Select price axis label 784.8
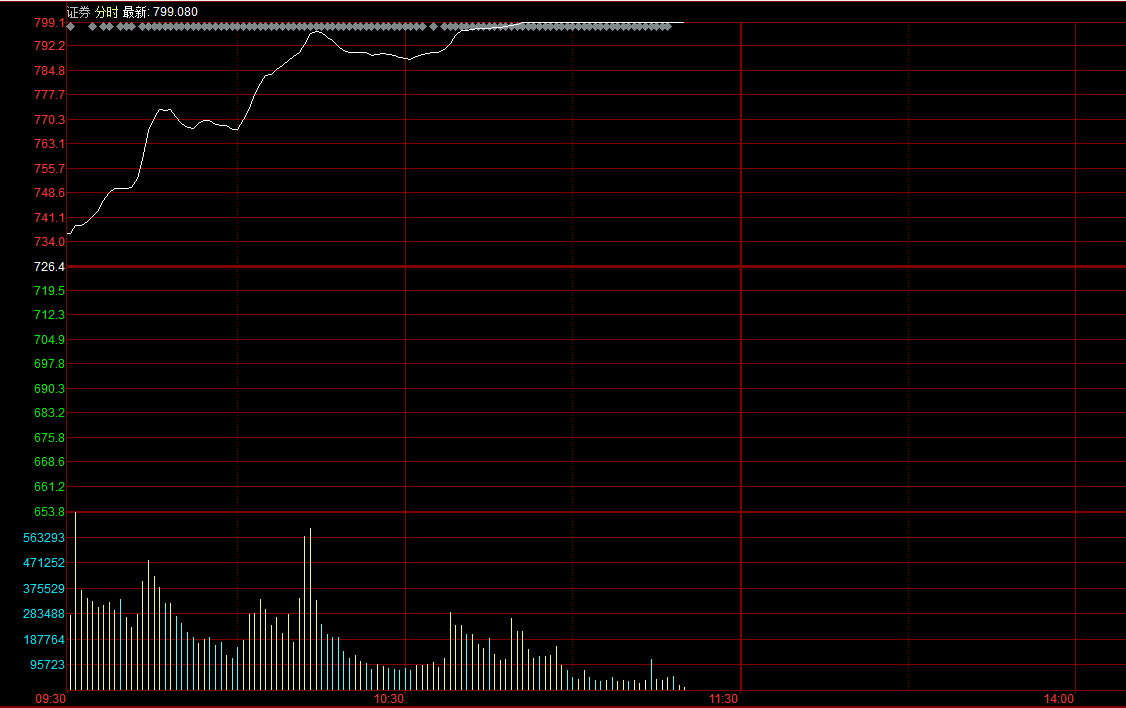The height and width of the screenshot is (708, 1126). [x=50, y=71]
